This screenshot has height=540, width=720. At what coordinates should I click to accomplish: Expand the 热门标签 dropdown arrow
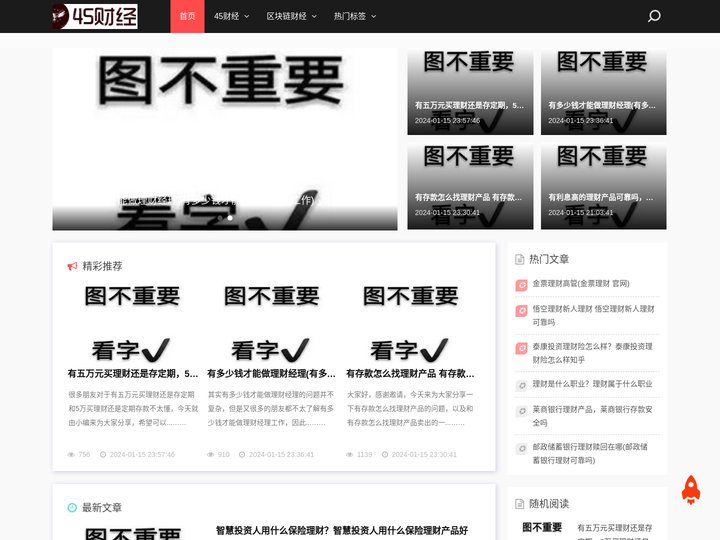(x=373, y=17)
